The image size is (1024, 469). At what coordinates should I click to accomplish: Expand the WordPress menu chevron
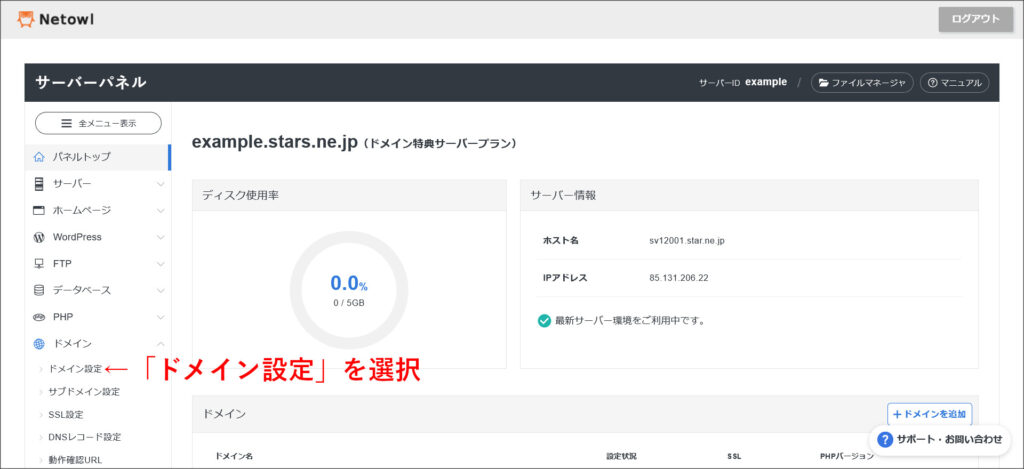tap(160, 238)
